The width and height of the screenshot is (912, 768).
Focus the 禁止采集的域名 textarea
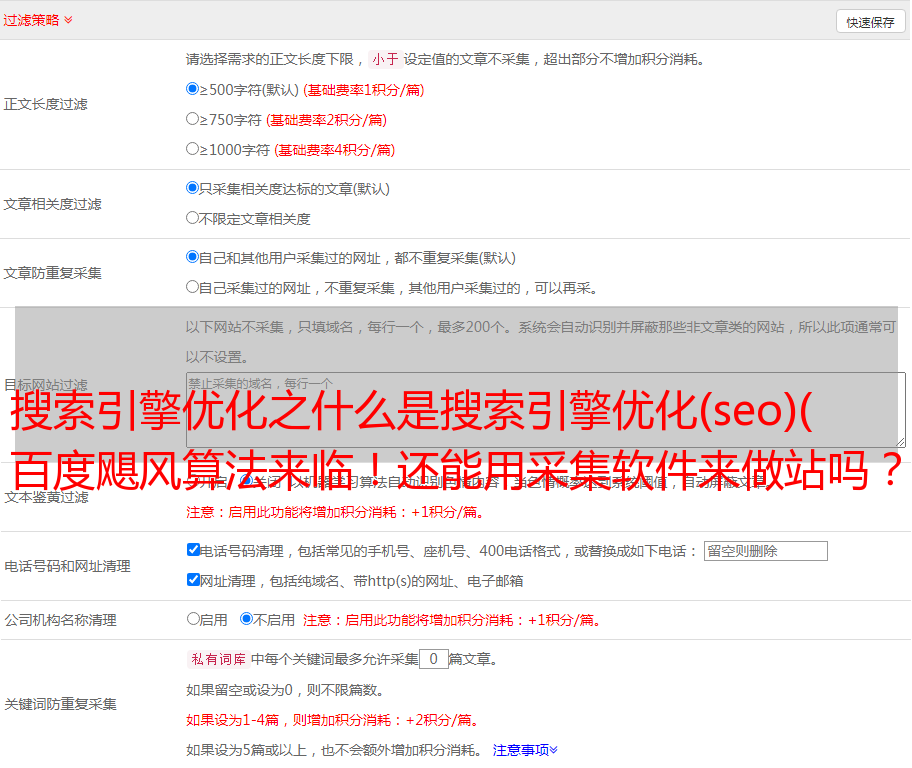tap(546, 410)
